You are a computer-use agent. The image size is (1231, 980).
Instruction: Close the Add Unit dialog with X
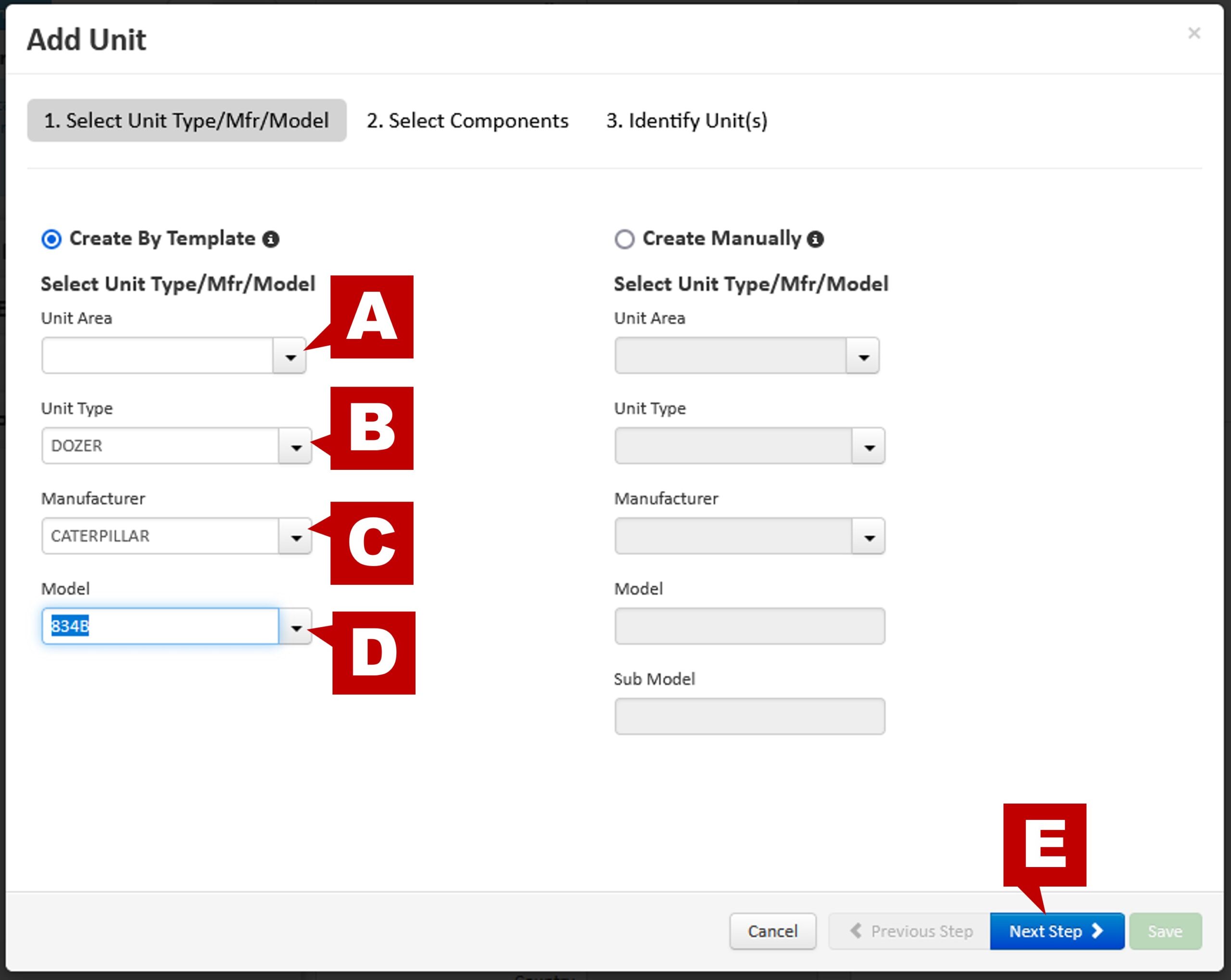click(x=1194, y=33)
